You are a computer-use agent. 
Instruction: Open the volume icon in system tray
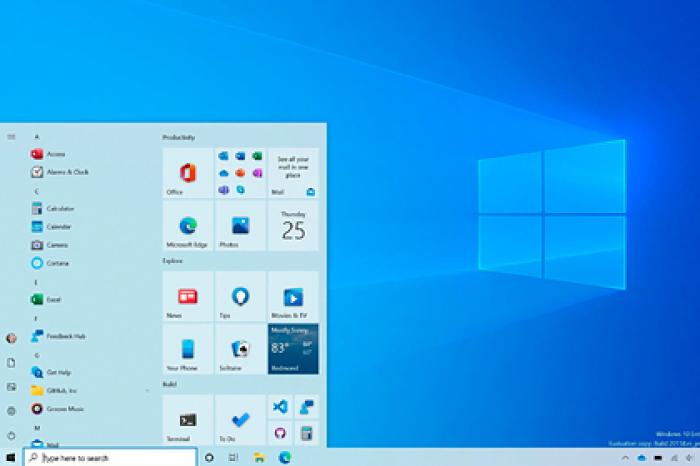coord(690,458)
